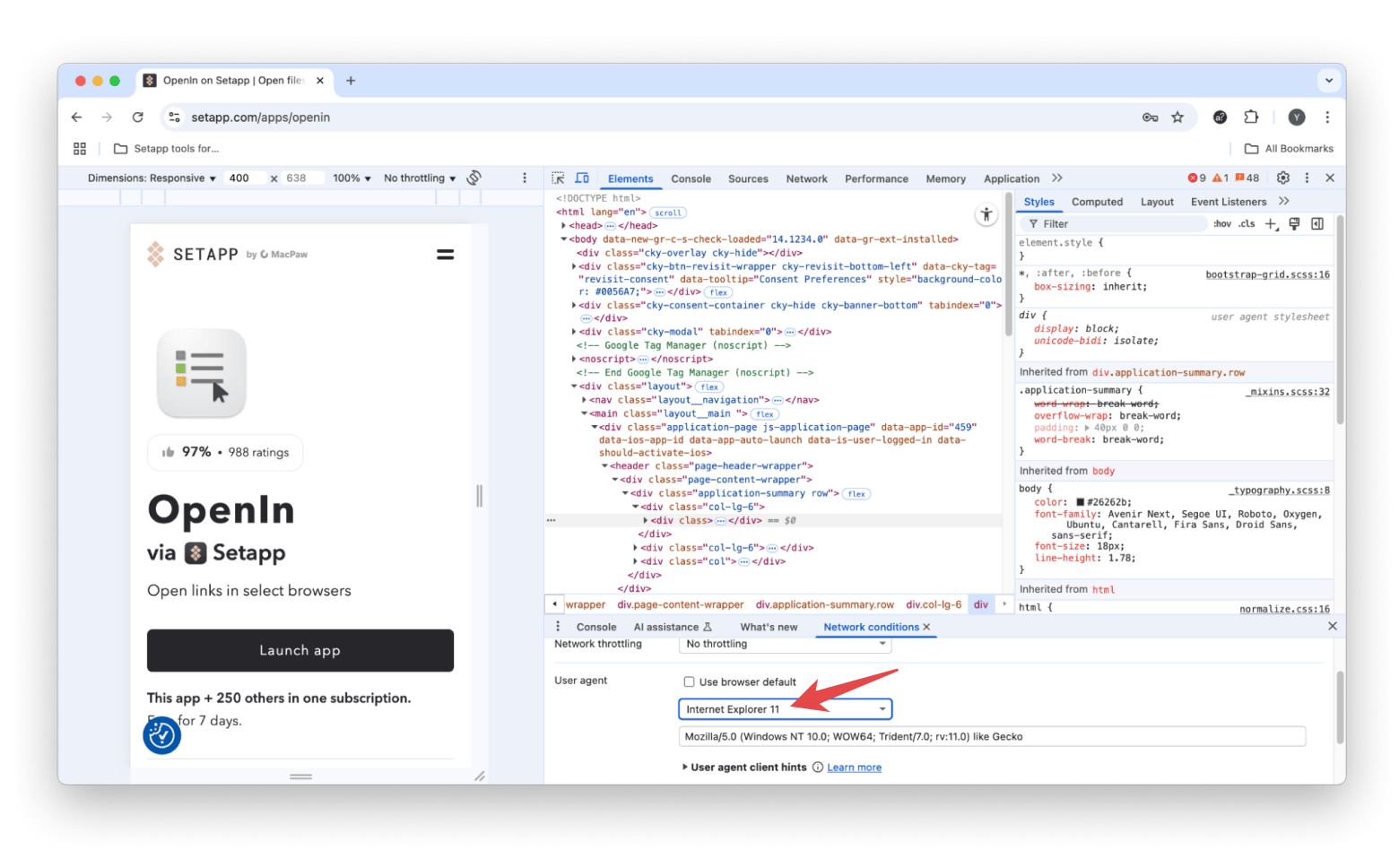Open the Setapp hamburger menu
This screenshot has width=1399, height=868.
(x=445, y=255)
